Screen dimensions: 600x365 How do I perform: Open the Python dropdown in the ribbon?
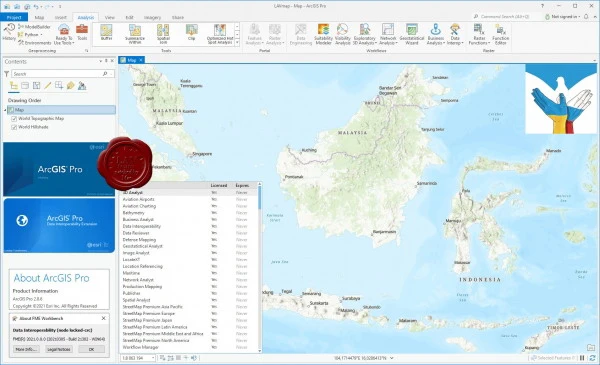coord(30,35)
